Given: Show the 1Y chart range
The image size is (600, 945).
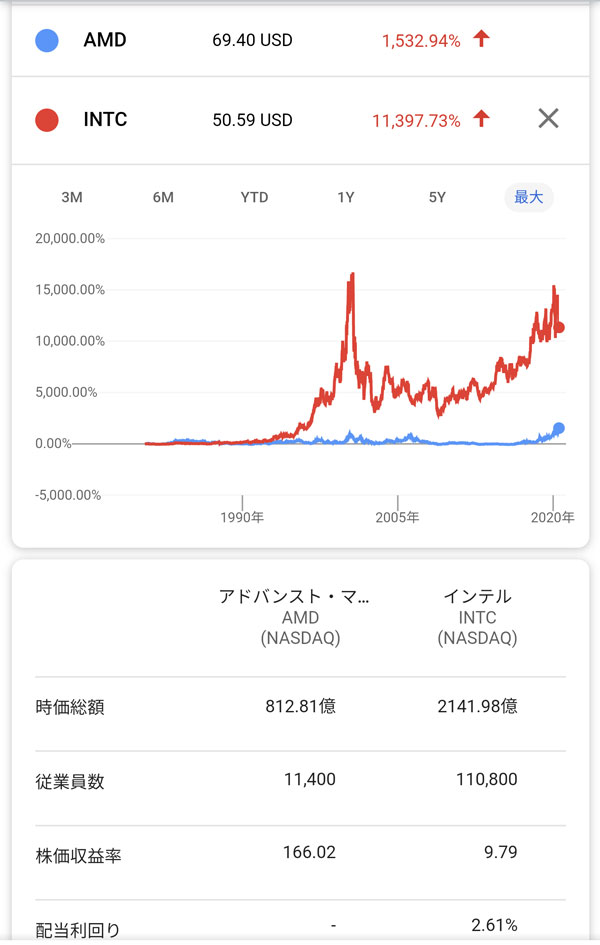Looking at the screenshot, I should coord(346,197).
